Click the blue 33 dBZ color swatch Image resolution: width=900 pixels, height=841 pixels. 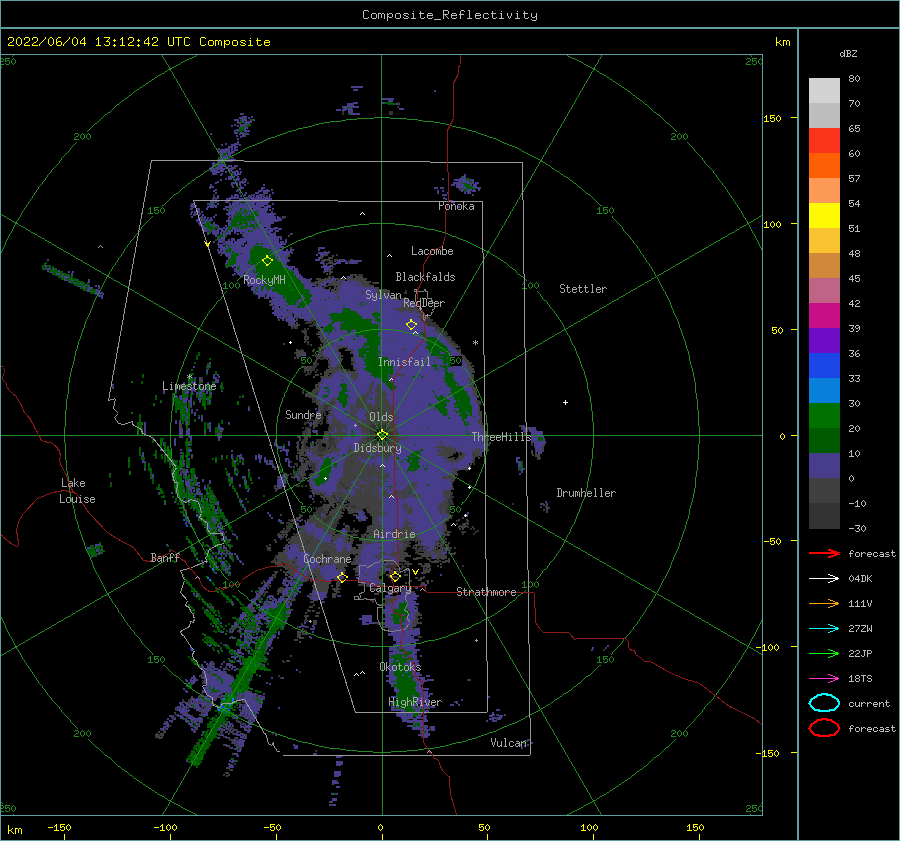(x=824, y=366)
